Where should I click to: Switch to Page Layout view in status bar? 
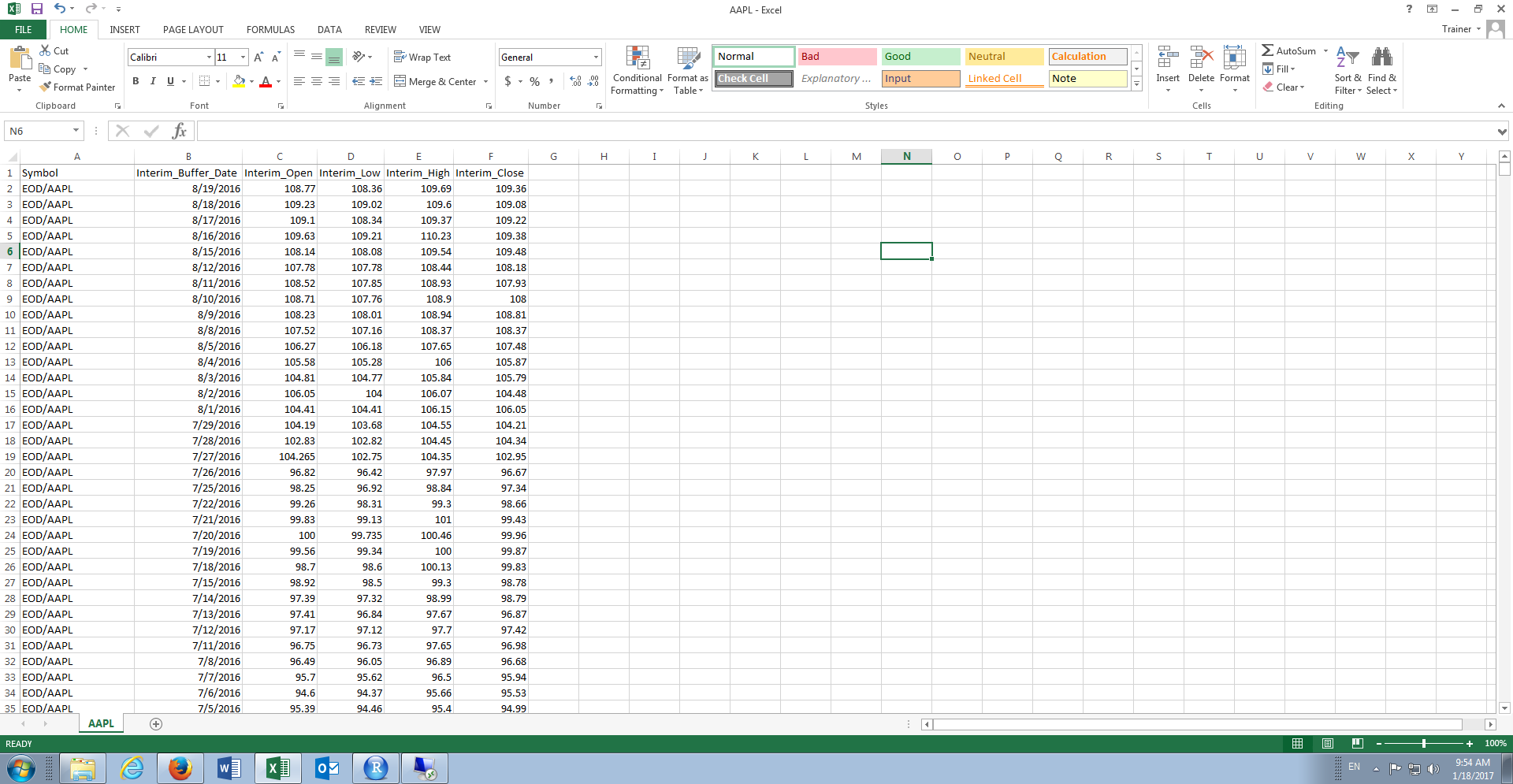coord(1327,743)
